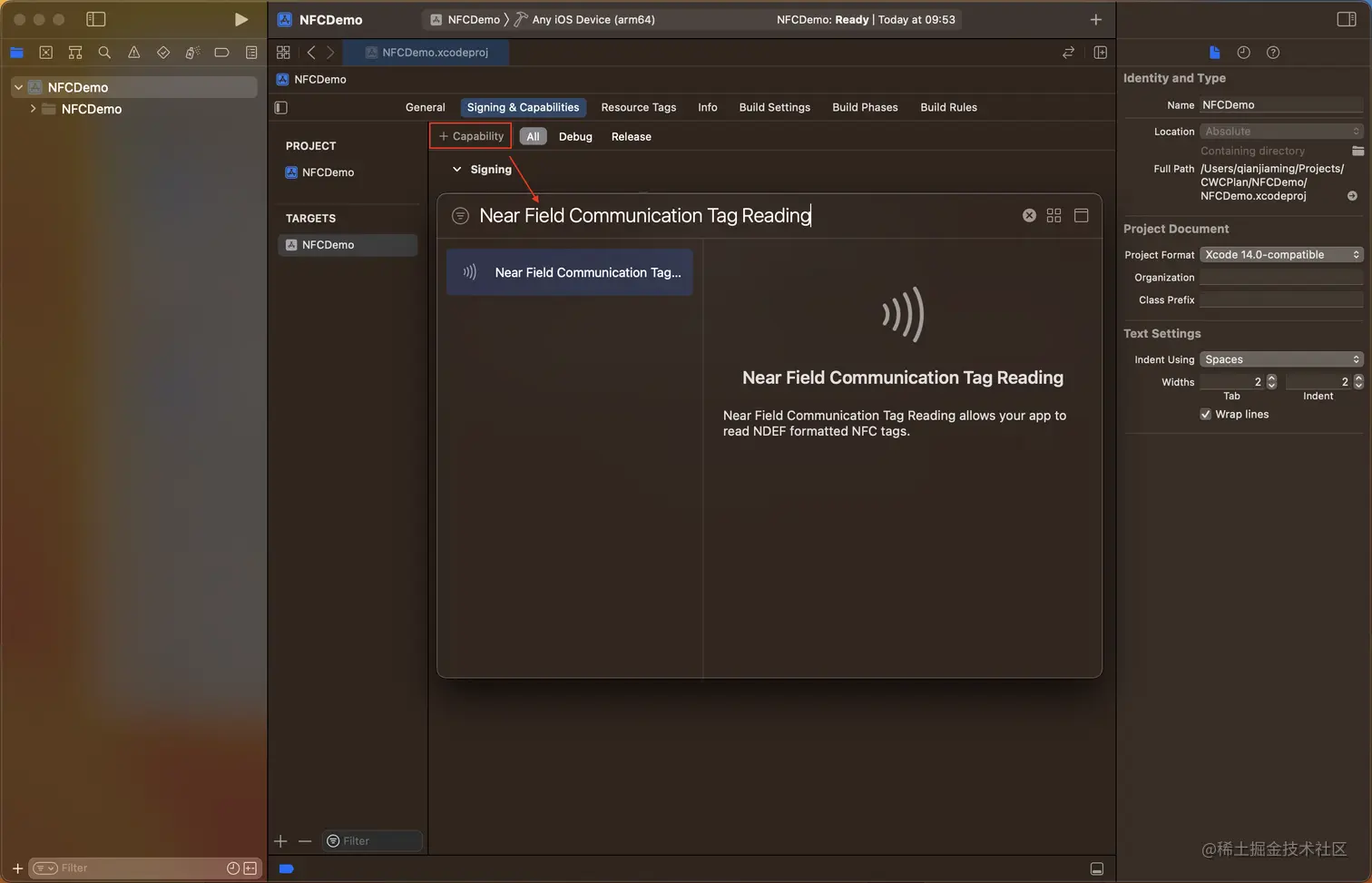Select the All configurations filter
This screenshot has width=1372, height=883.
(533, 136)
